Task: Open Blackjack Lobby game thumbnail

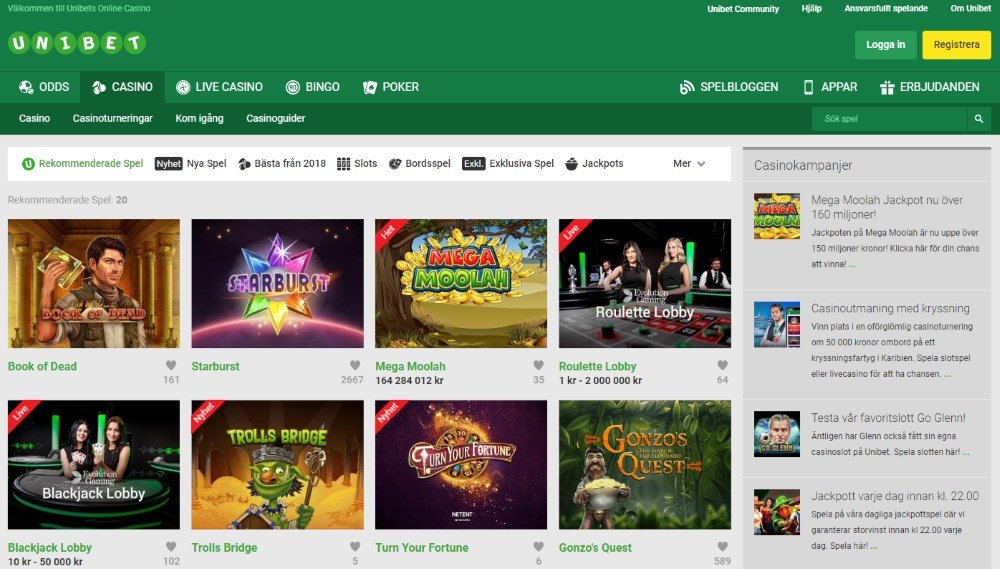Action: click(94, 464)
